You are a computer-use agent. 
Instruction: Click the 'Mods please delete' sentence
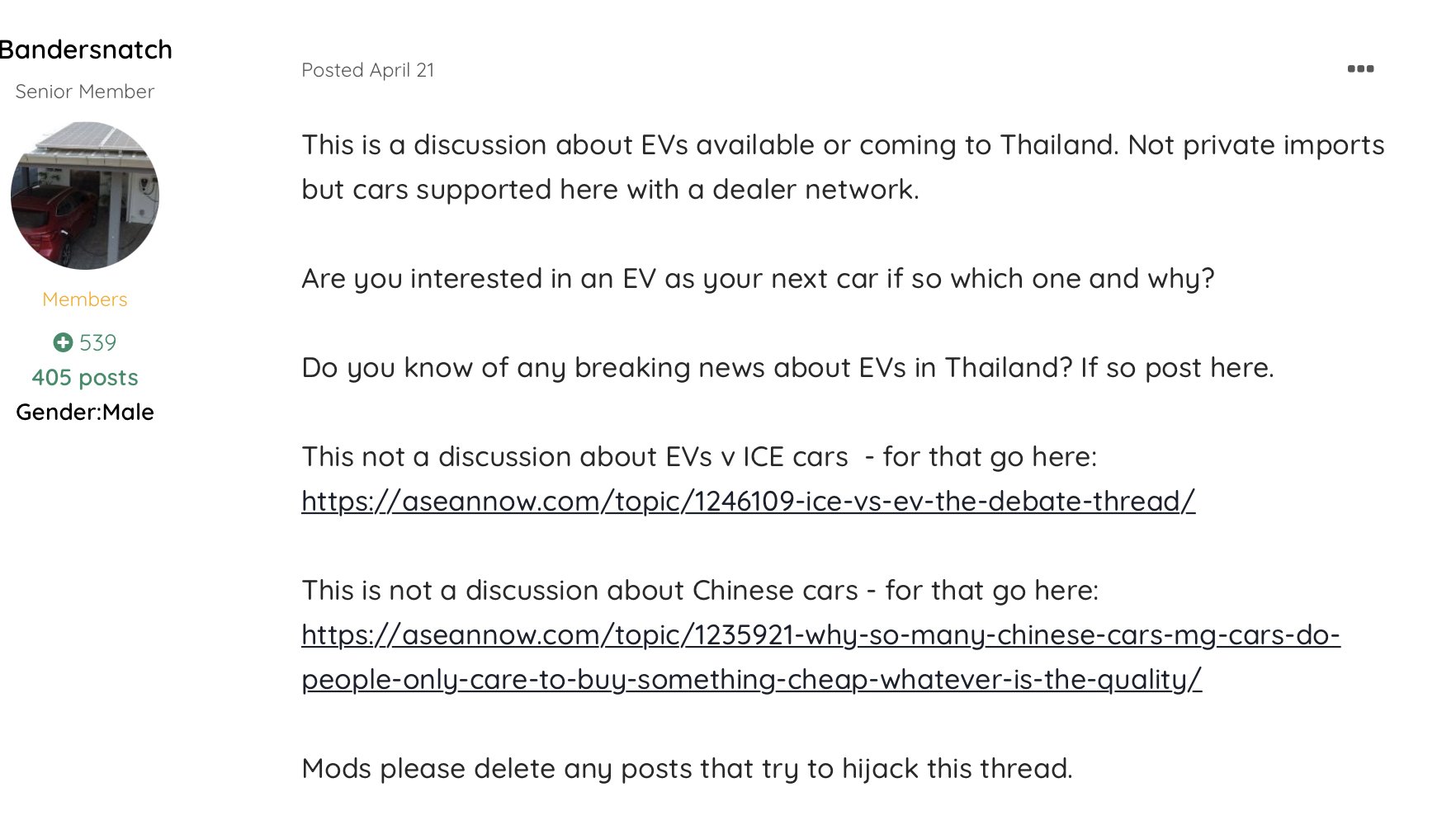(687, 768)
